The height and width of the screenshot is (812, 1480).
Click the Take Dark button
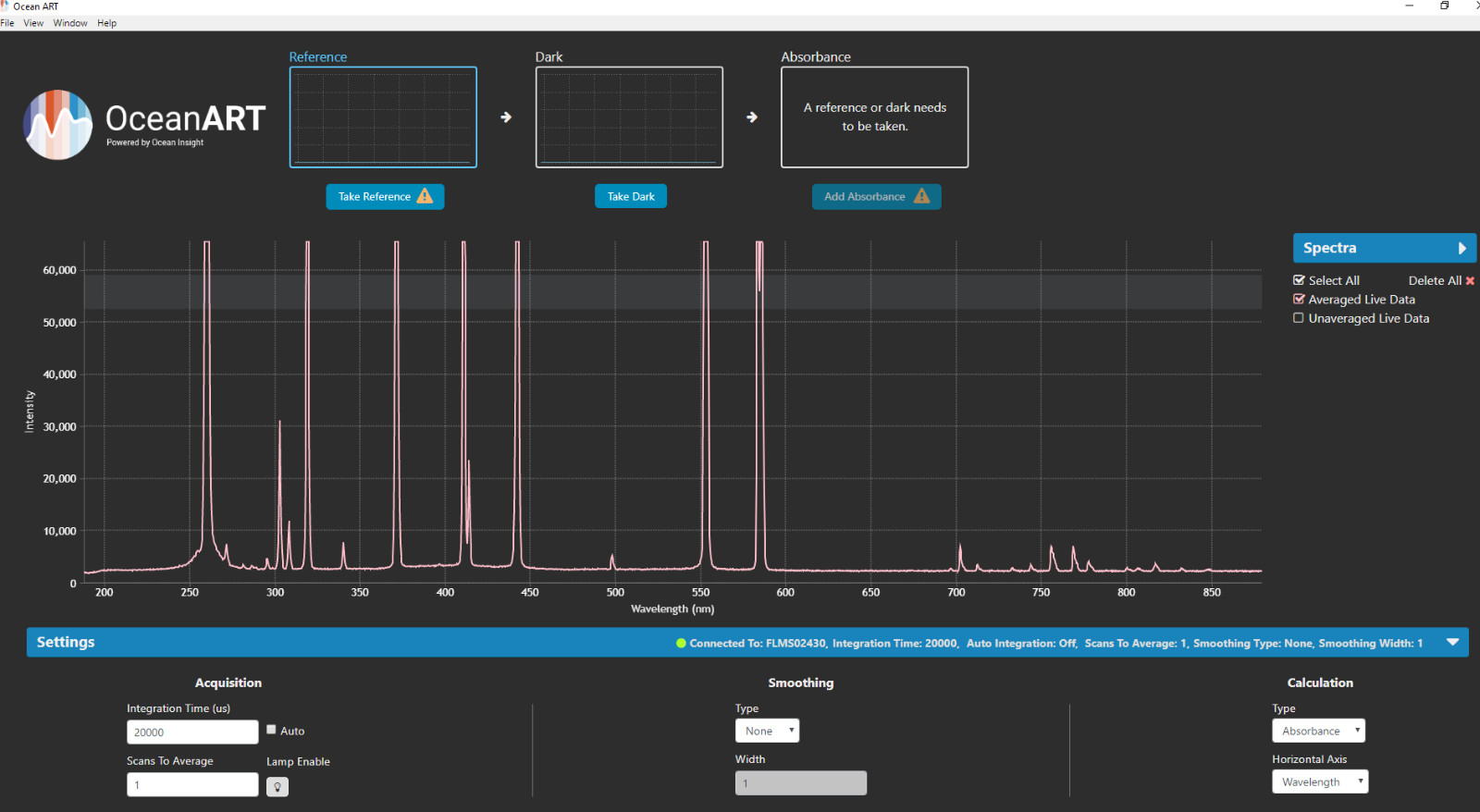point(630,196)
